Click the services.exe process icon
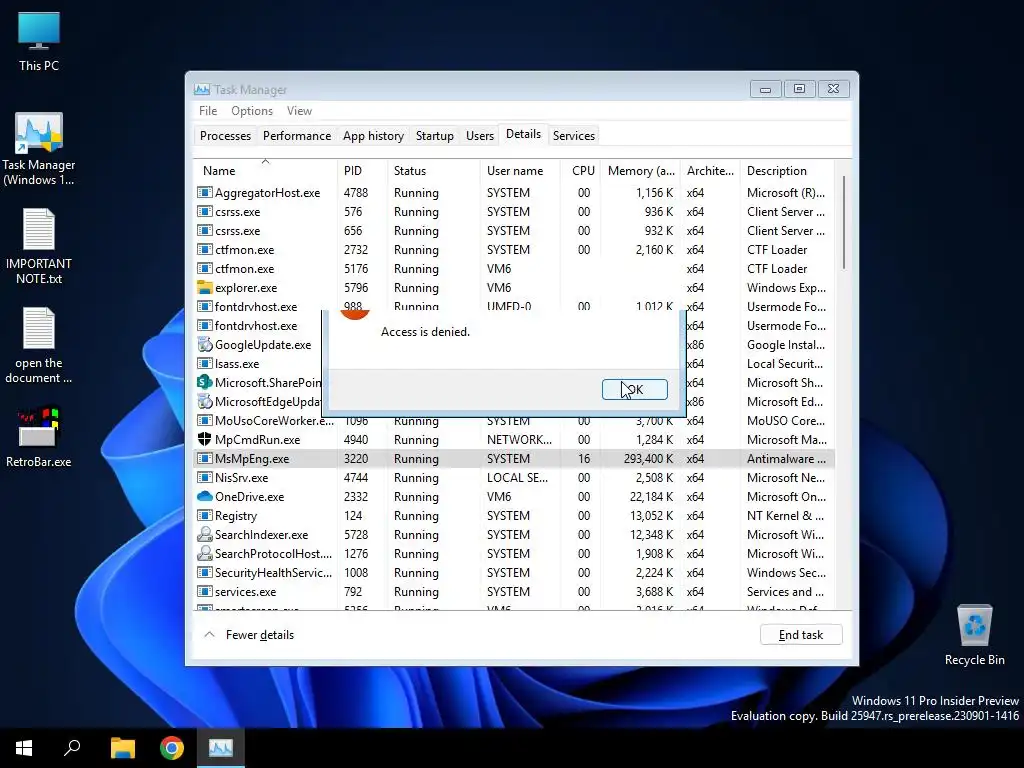This screenshot has height=768, width=1024. (204, 592)
